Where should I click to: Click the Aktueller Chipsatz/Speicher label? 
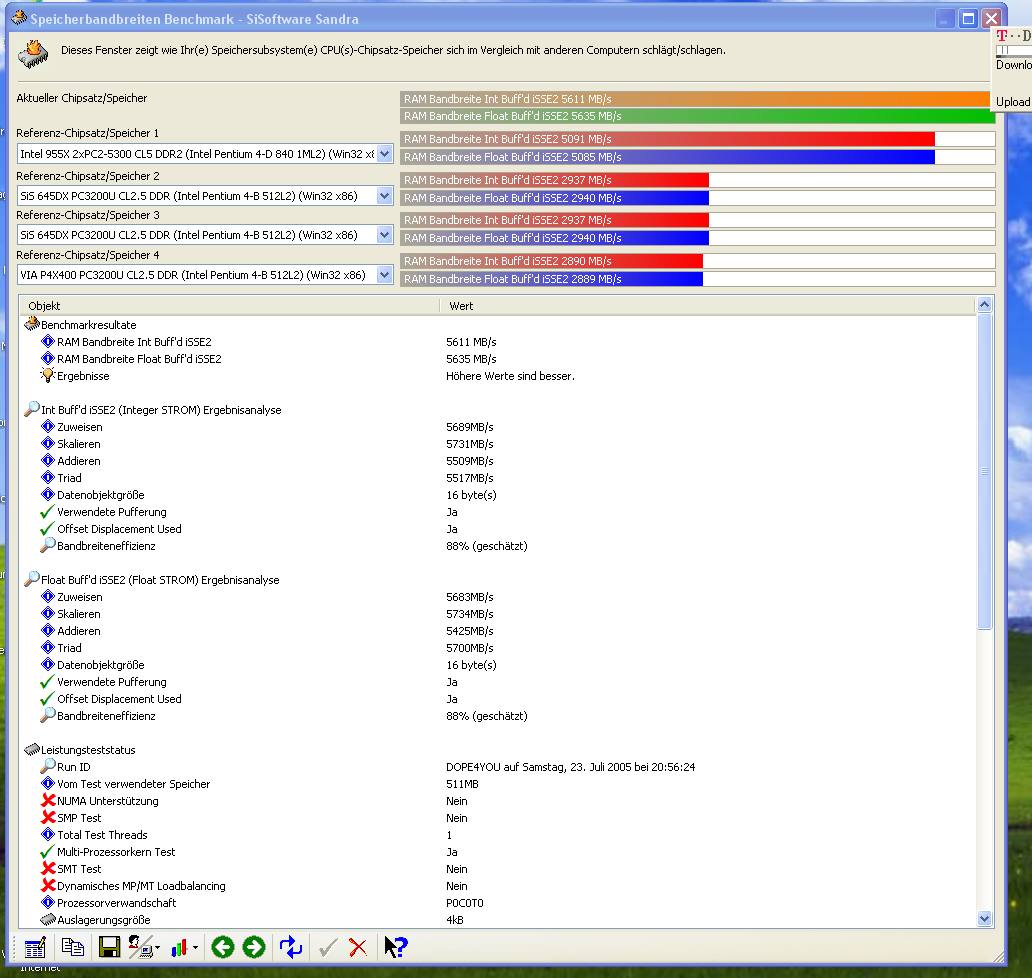point(82,98)
